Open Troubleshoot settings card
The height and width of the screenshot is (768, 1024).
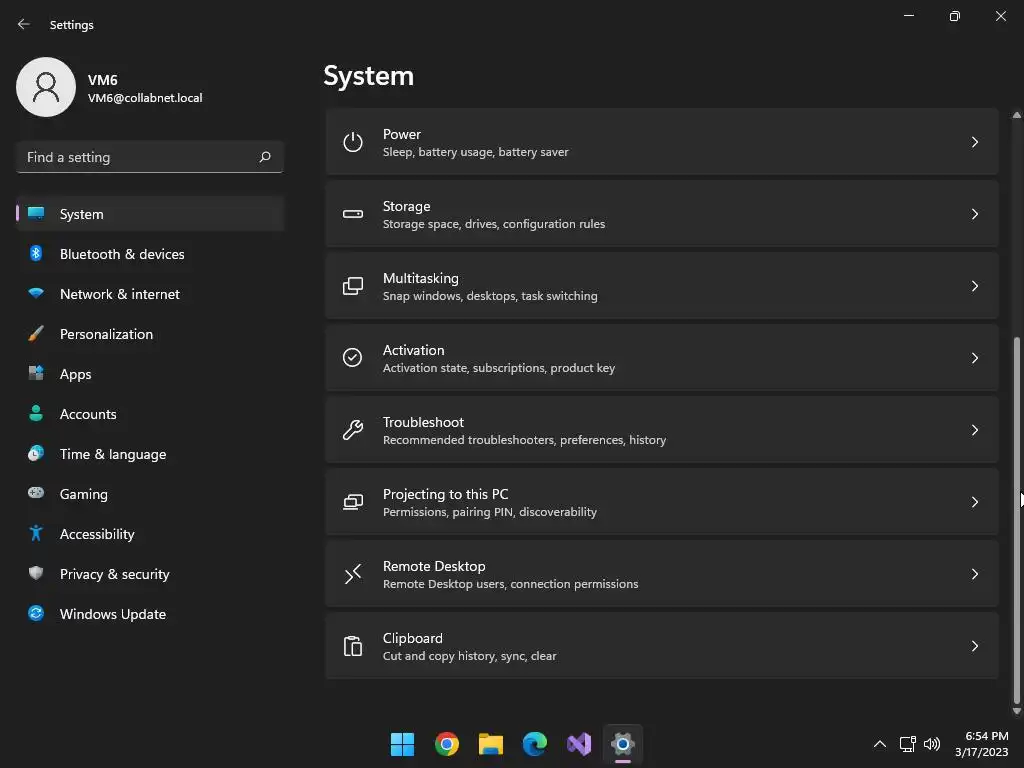662,430
